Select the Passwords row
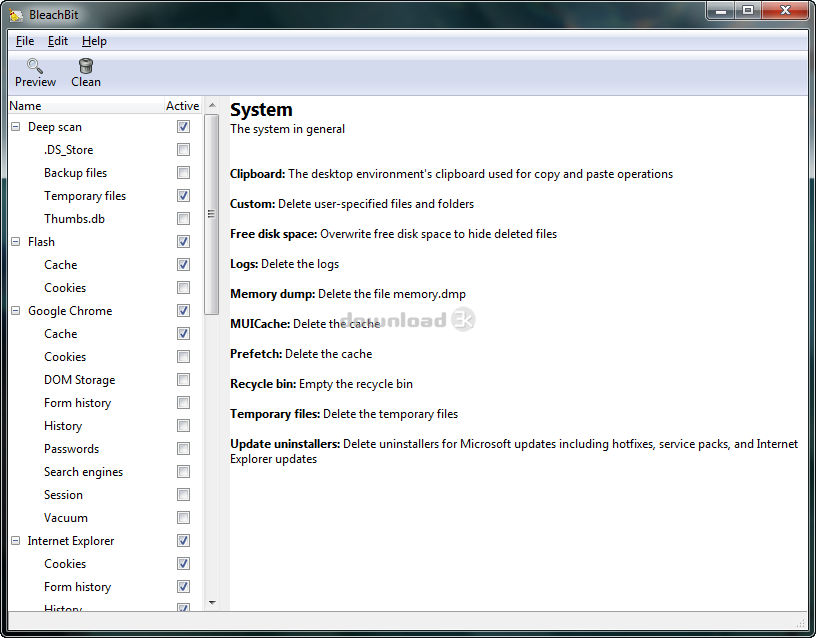 [x=106, y=449]
